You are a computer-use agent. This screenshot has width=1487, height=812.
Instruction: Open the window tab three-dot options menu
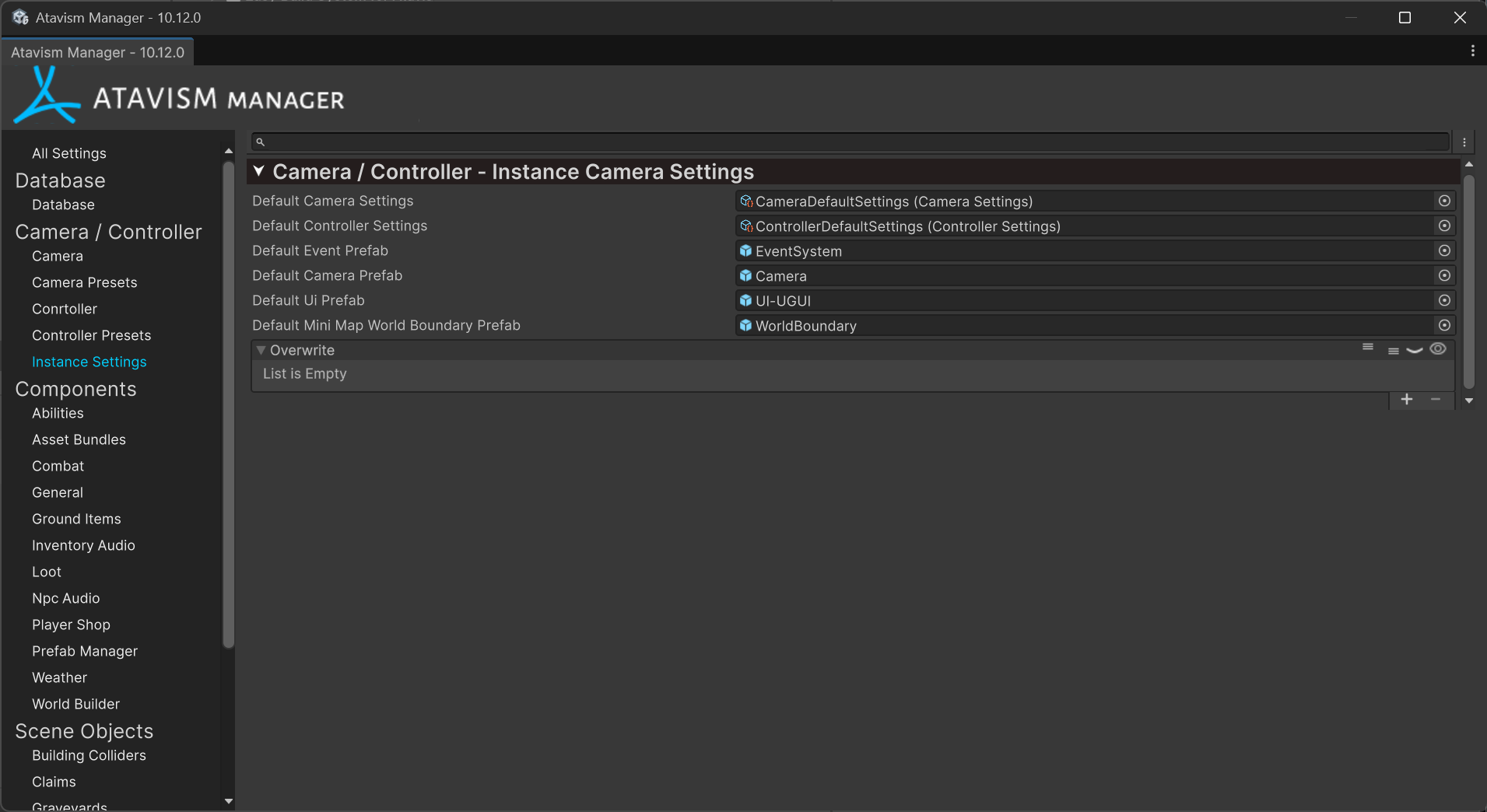[x=1472, y=51]
